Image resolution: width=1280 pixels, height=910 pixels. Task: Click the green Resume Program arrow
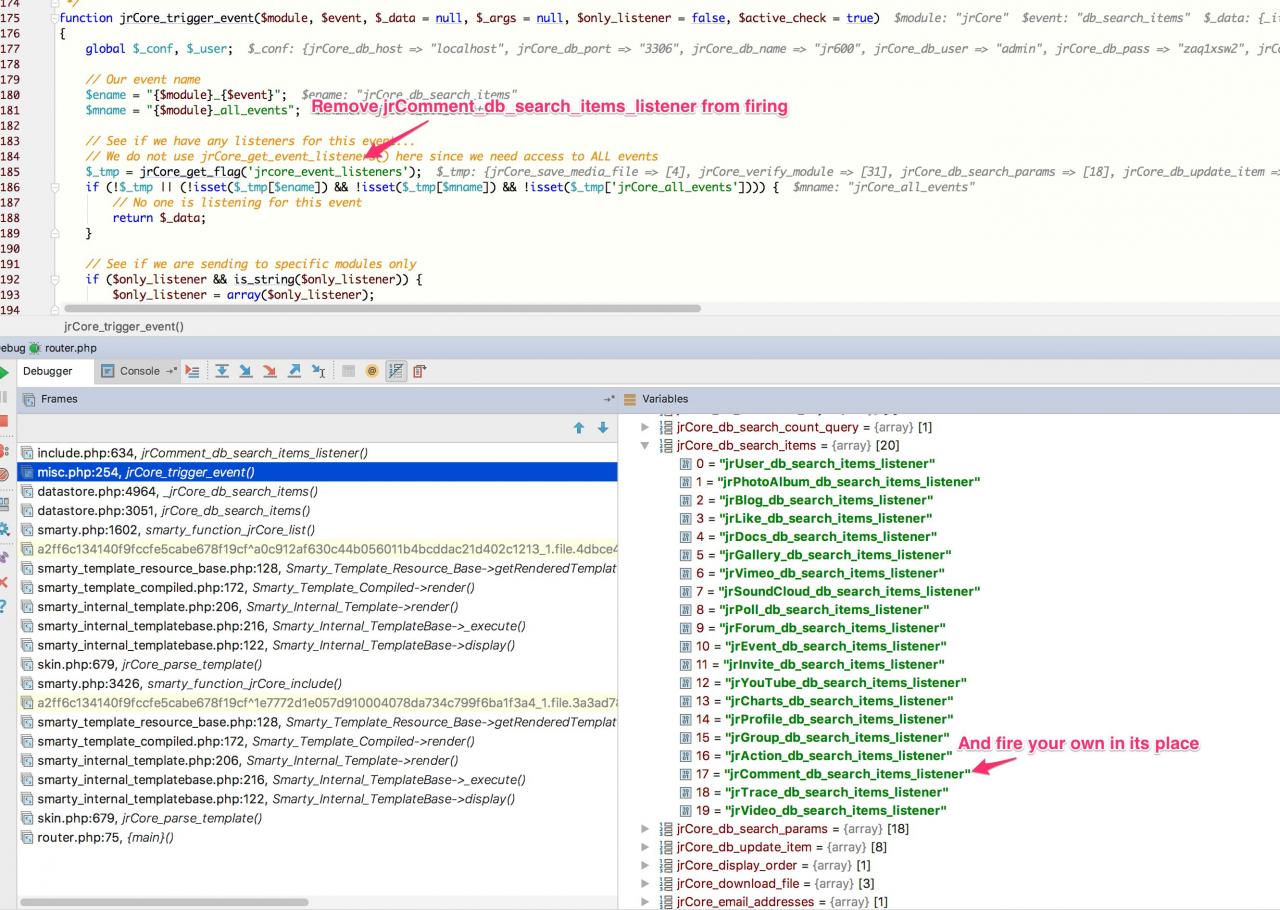point(4,372)
